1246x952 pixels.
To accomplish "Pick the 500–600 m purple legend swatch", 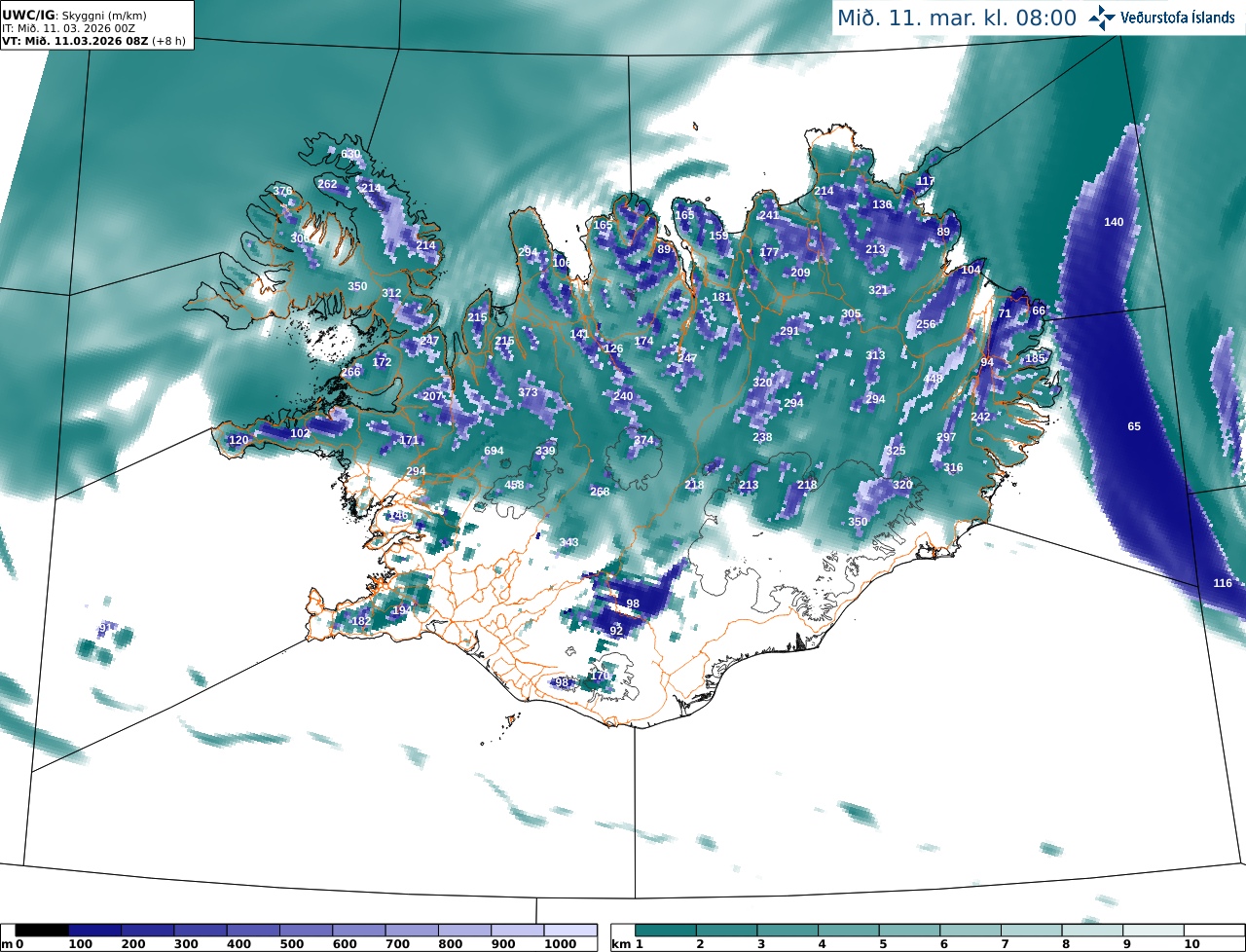I will tap(306, 931).
